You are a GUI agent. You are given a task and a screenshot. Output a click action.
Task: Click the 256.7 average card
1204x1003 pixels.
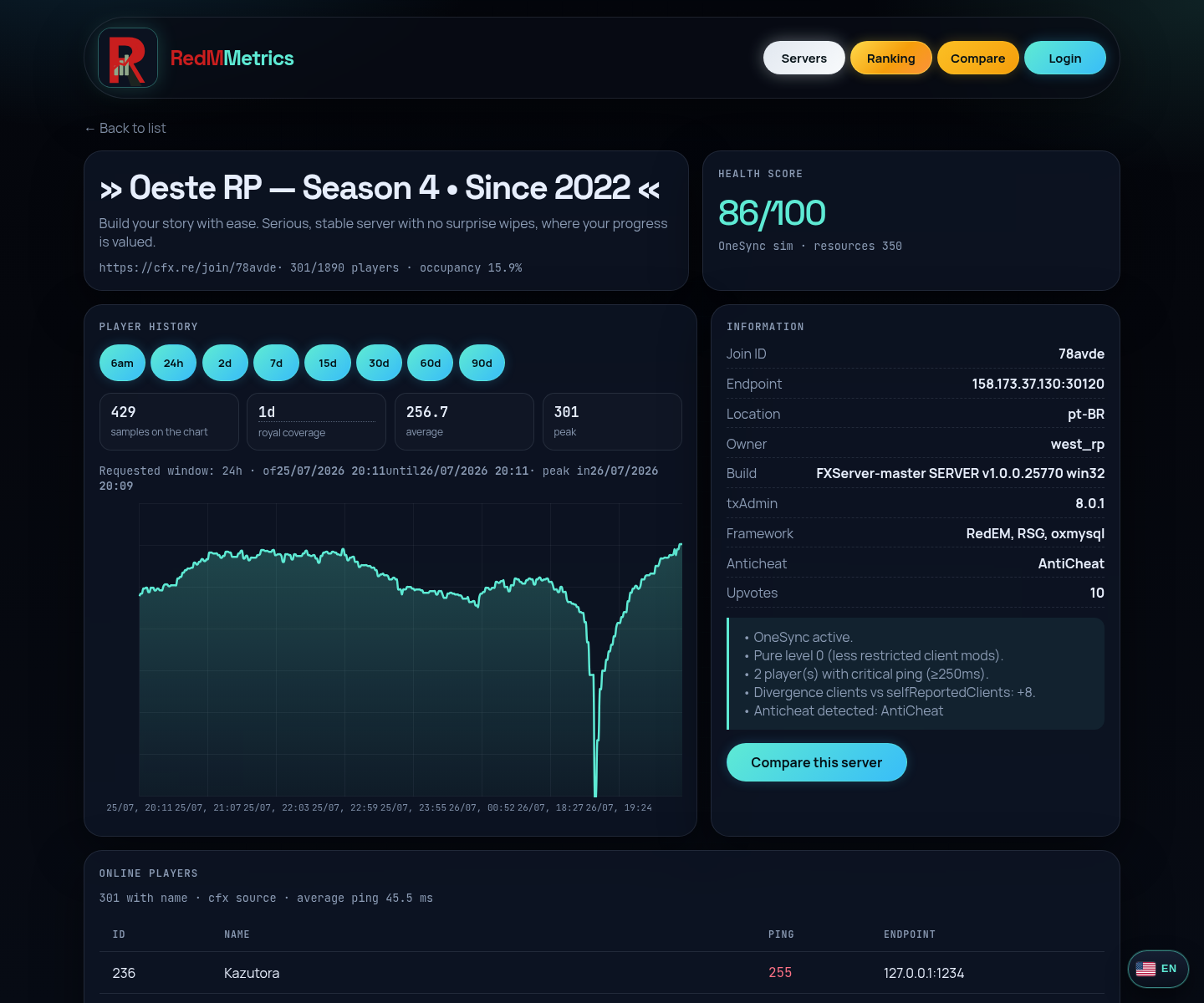tap(464, 421)
